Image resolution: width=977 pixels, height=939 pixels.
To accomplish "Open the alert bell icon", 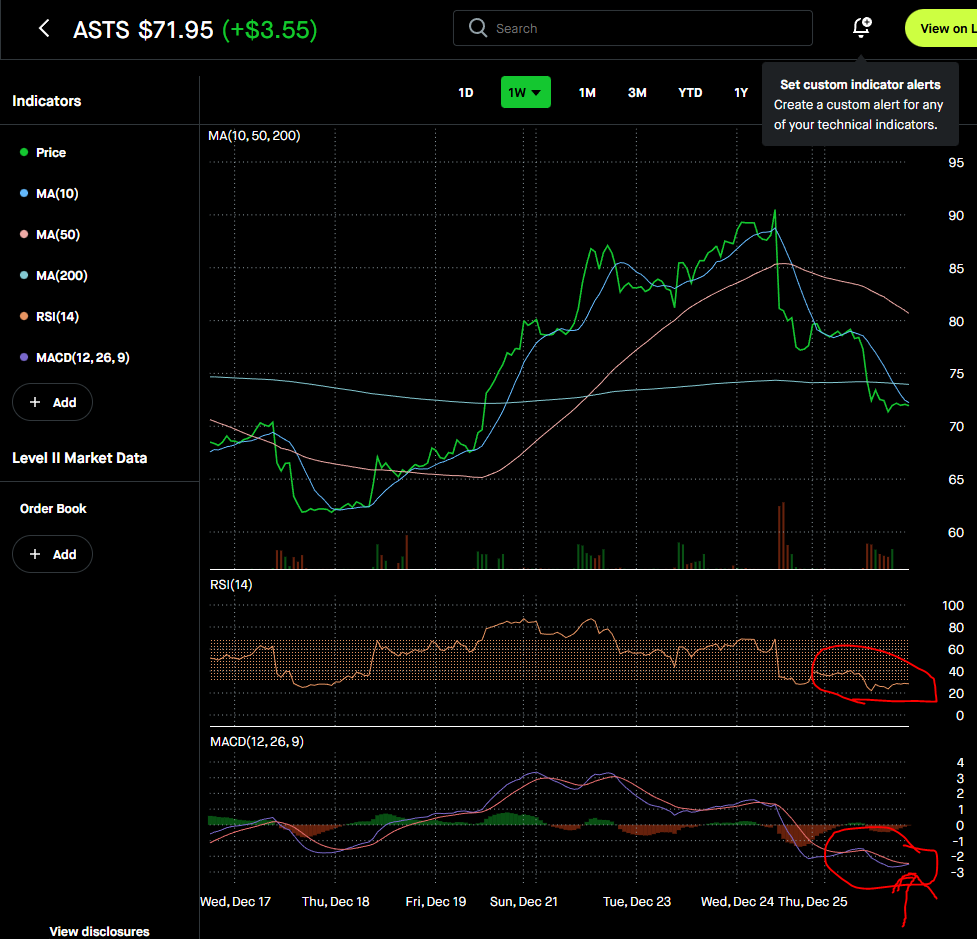I will [862, 27].
